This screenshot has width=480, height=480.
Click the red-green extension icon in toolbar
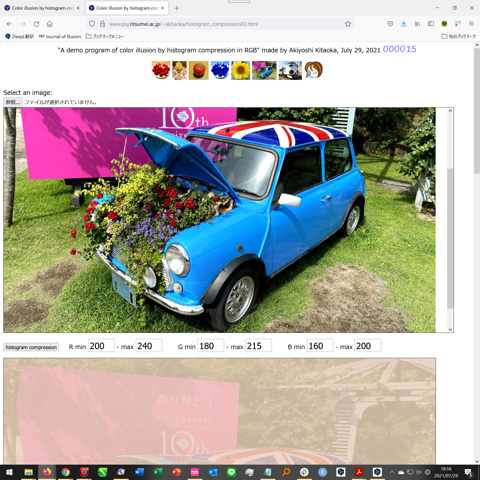pyautogui.click(x=444, y=24)
